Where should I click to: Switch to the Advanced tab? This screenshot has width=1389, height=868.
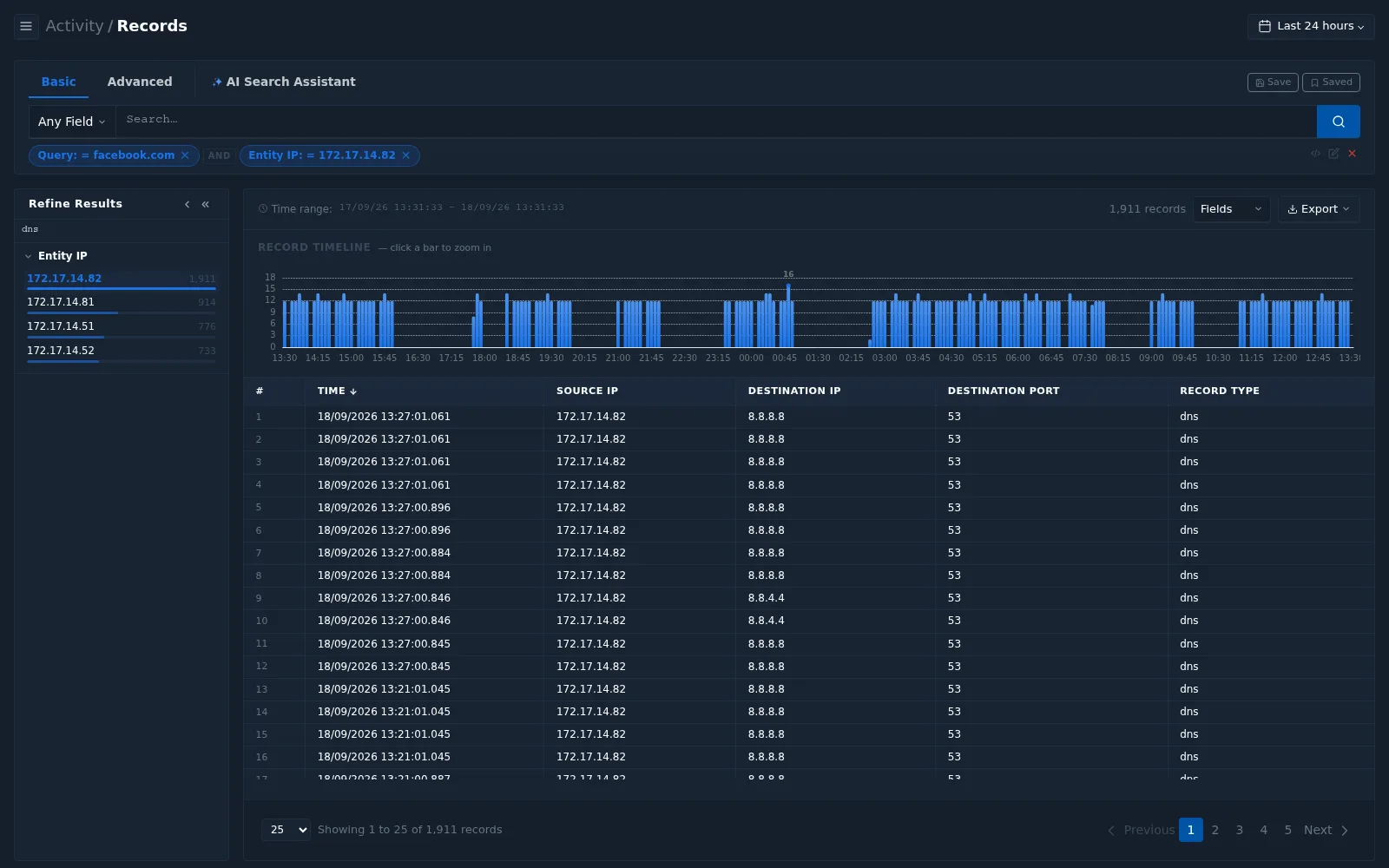(x=140, y=82)
